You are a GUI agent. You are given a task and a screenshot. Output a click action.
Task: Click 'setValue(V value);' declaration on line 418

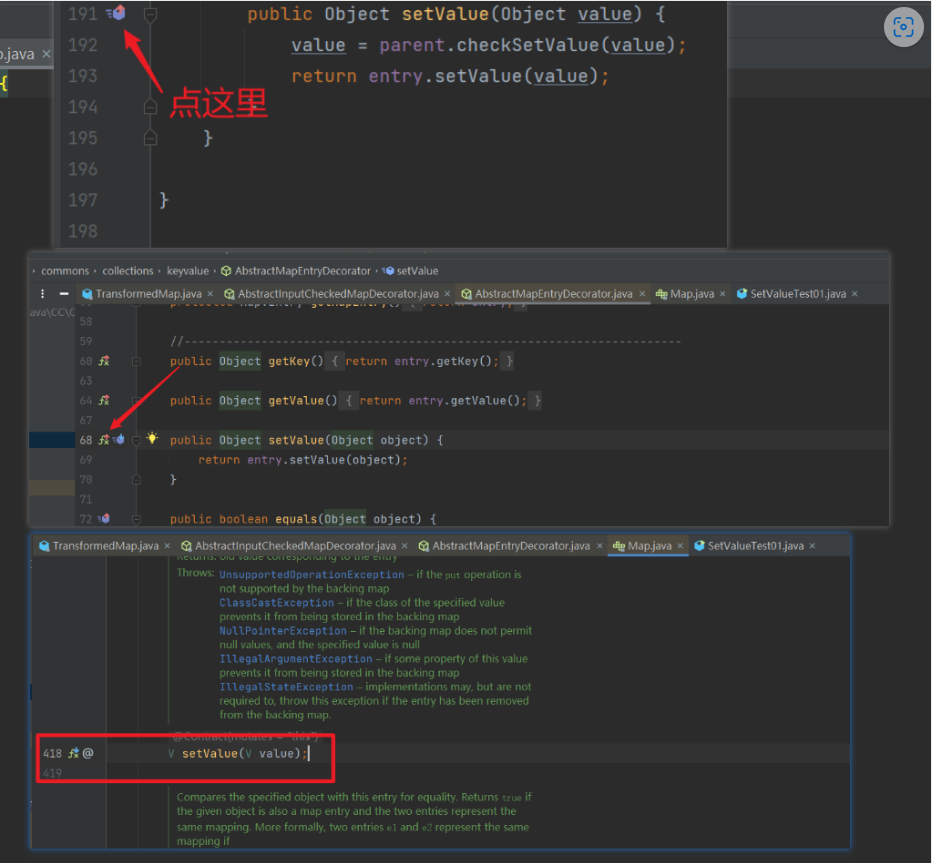245,754
